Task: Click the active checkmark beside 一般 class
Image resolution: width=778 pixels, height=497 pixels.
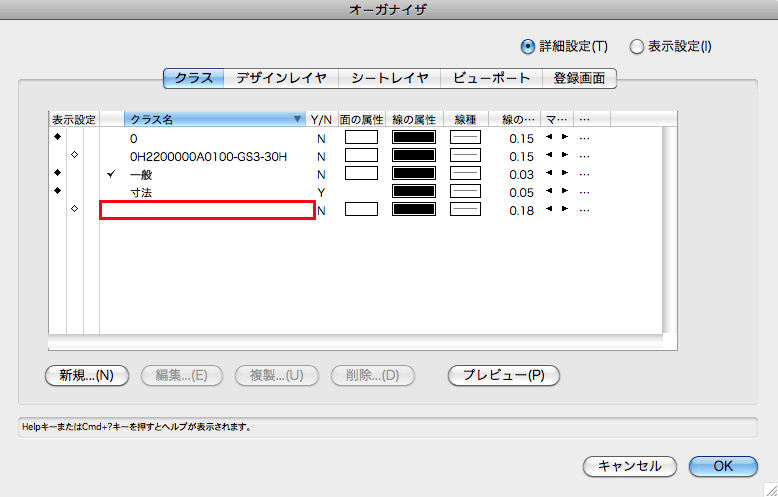Action: pos(111,174)
